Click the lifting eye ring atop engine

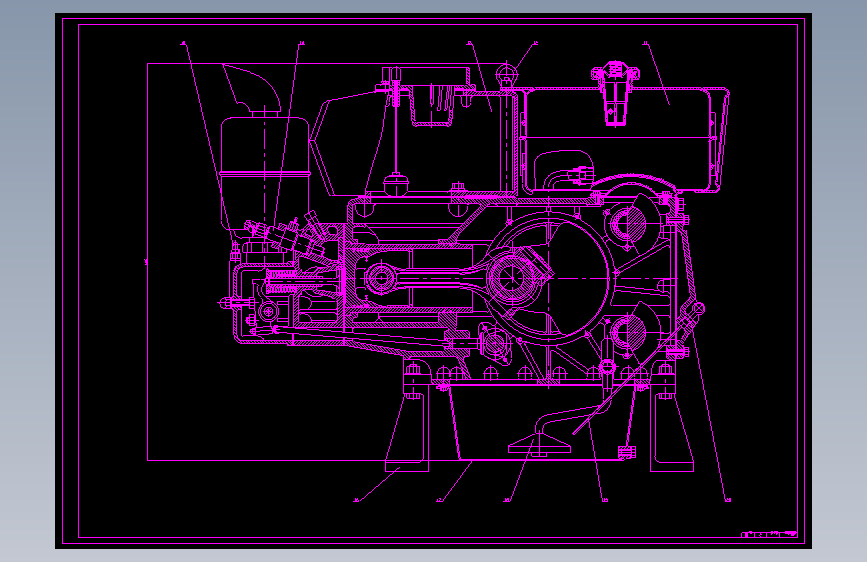505,74
